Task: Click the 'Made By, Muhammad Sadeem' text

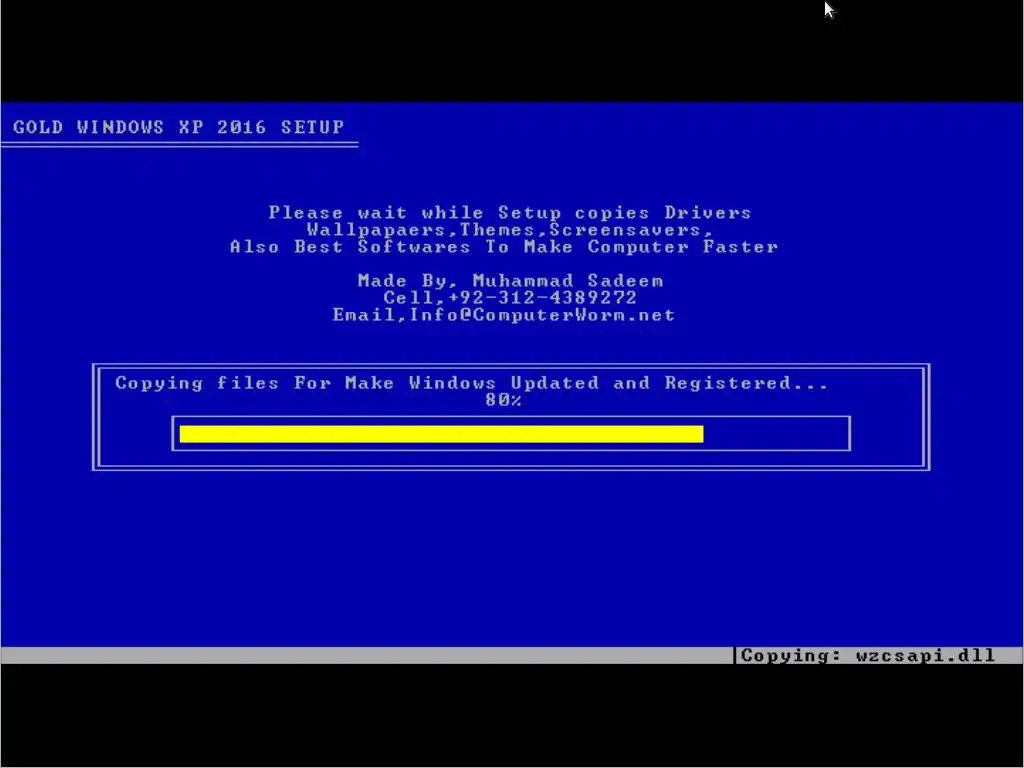Action: point(510,281)
